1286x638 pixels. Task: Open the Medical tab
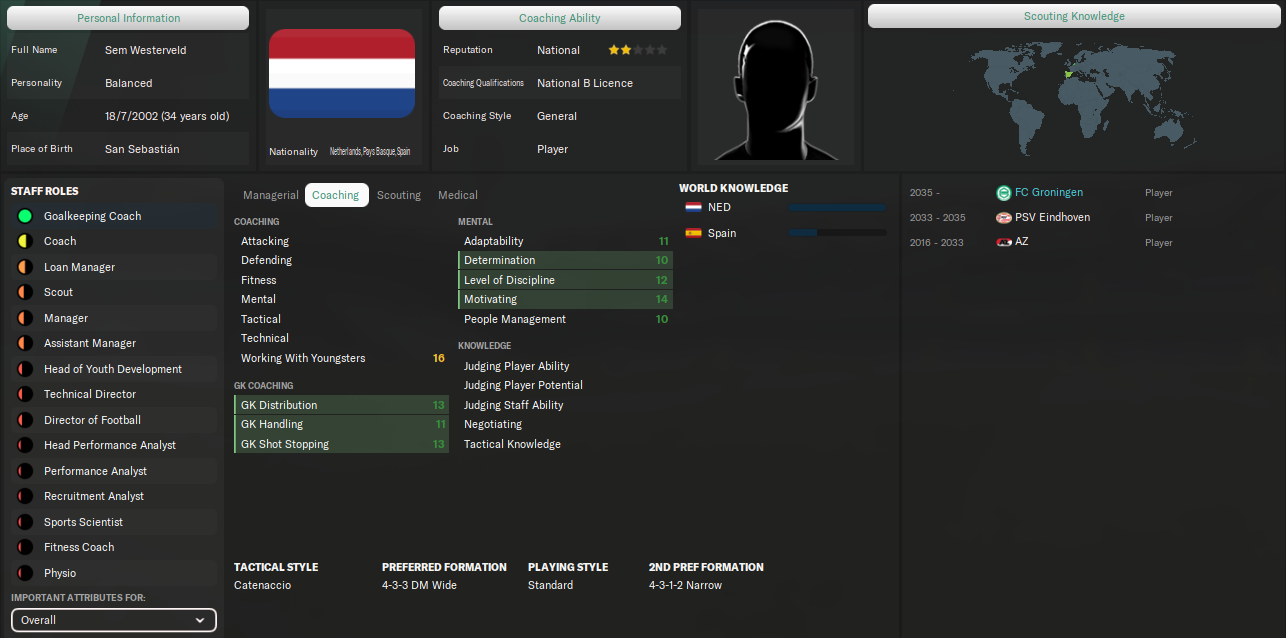pyautogui.click(x=458, y=195)
